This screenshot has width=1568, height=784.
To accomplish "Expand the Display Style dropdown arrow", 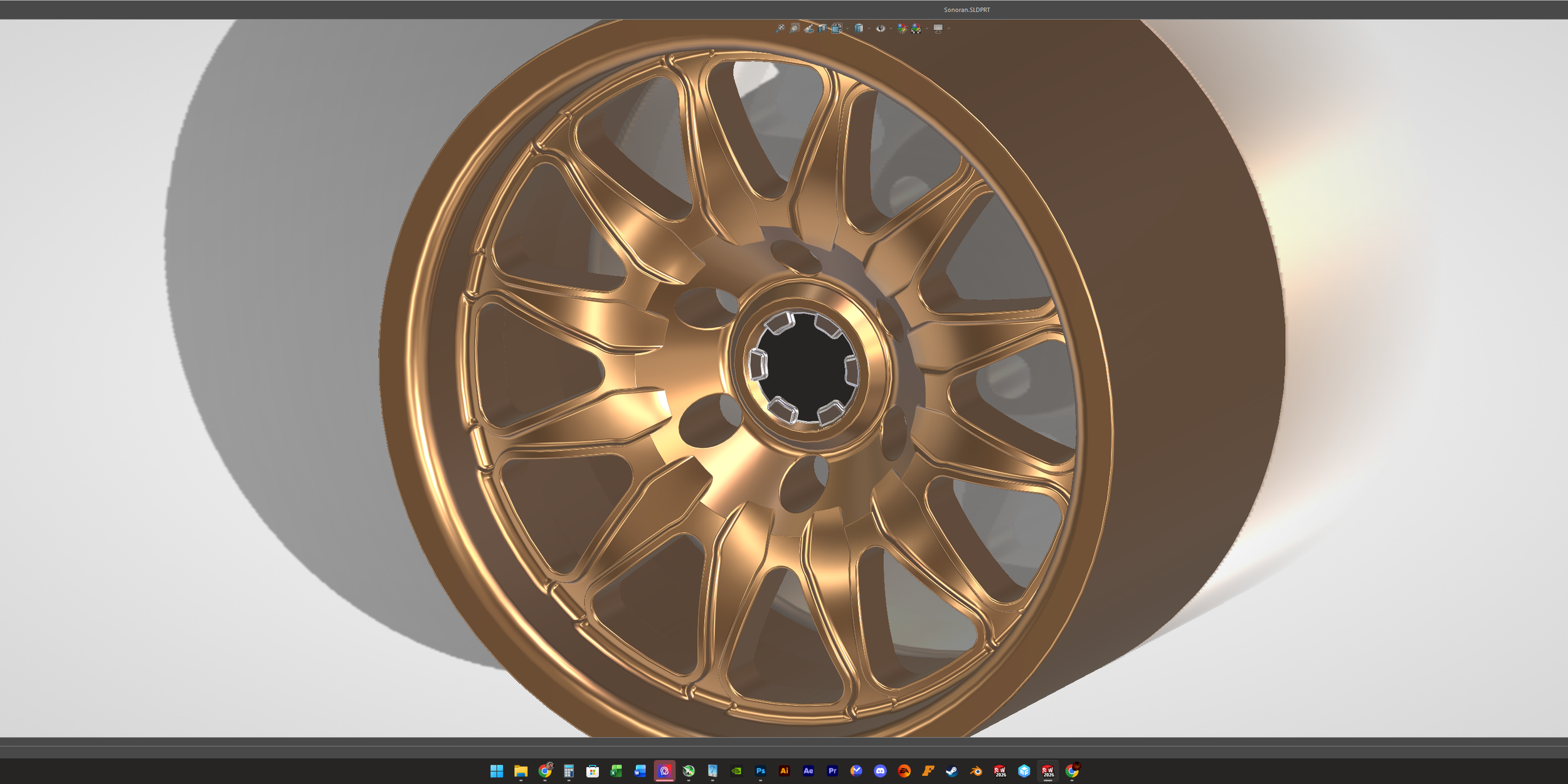I will pos(869,28).
